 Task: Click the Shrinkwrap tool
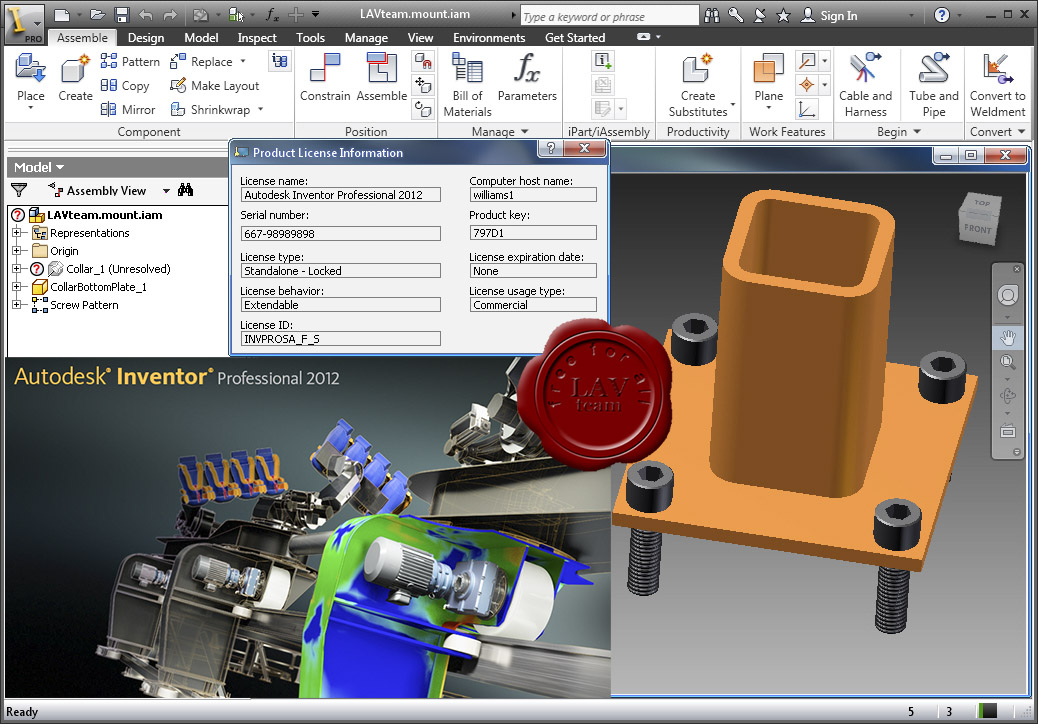[x=211, y=109]
